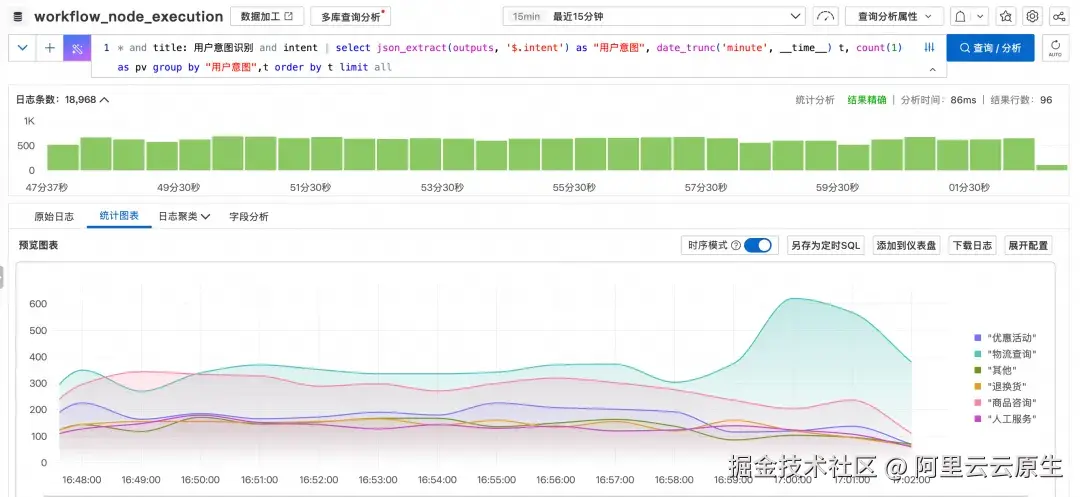
Task: Click the last short green histogram bar
Action: click(x=1052, y=167)
